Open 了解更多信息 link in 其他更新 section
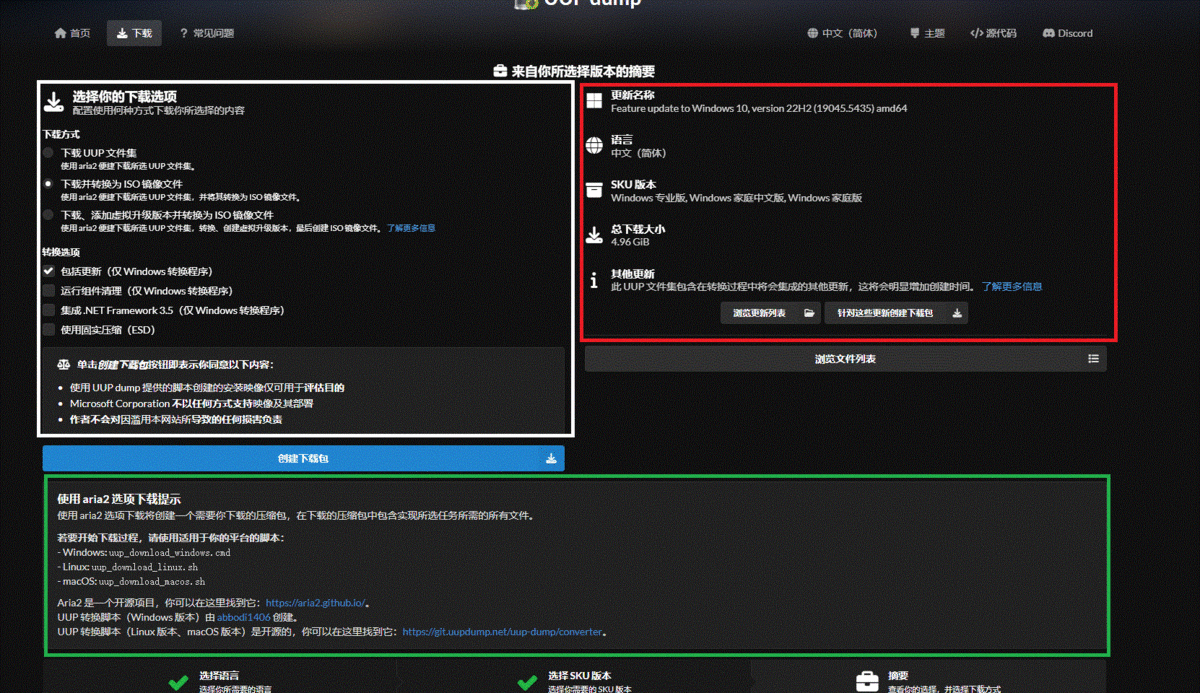 point(1011,286)
